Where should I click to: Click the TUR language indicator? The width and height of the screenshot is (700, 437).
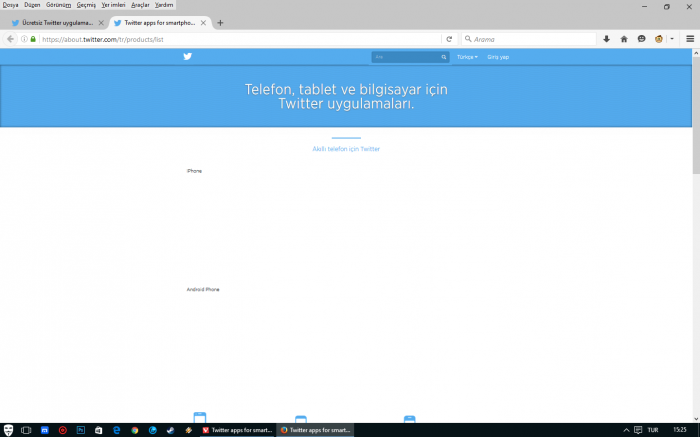point(653,430)
